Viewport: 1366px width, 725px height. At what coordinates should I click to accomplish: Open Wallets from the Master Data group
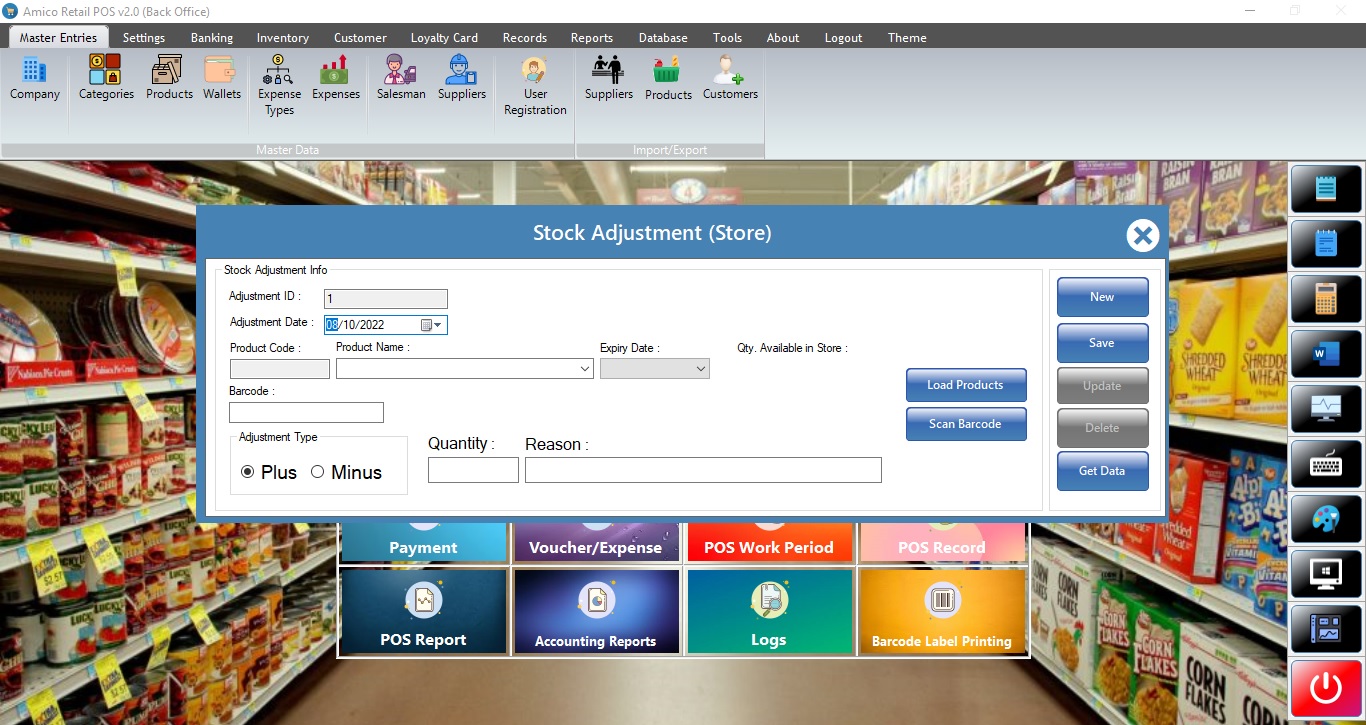point(221,78)
